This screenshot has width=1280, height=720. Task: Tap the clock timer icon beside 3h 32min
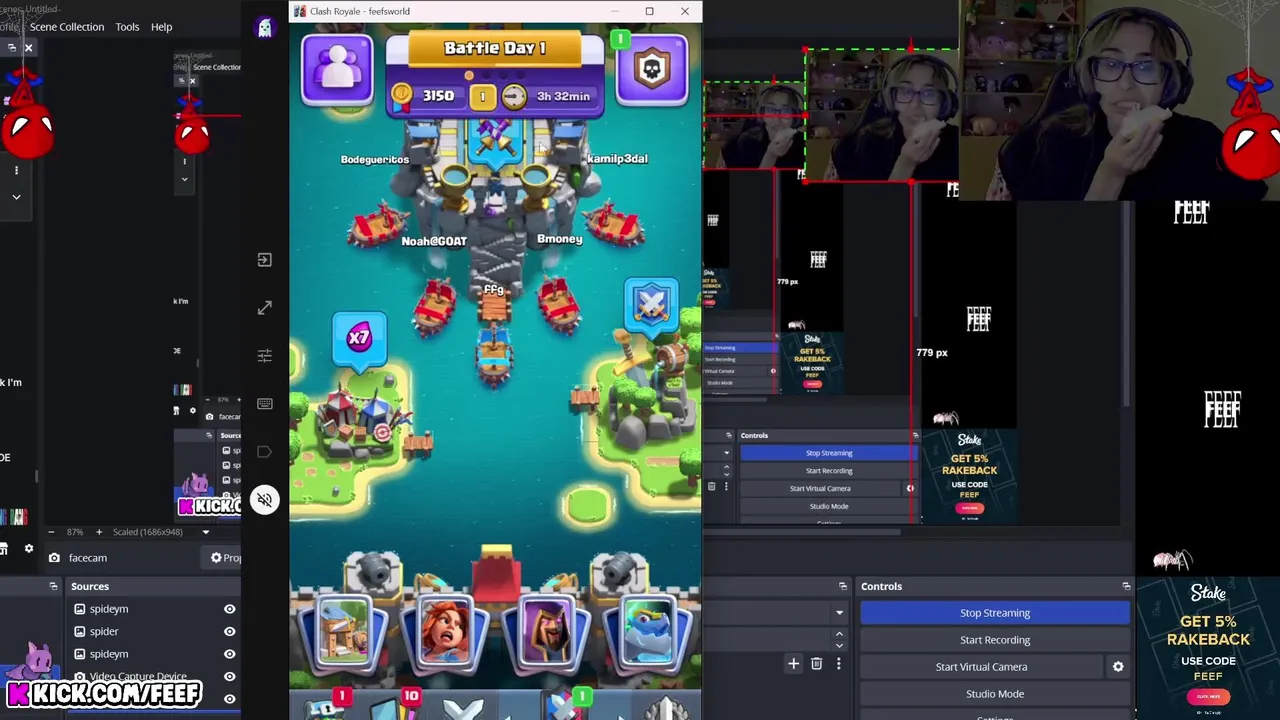coord(513,96)
